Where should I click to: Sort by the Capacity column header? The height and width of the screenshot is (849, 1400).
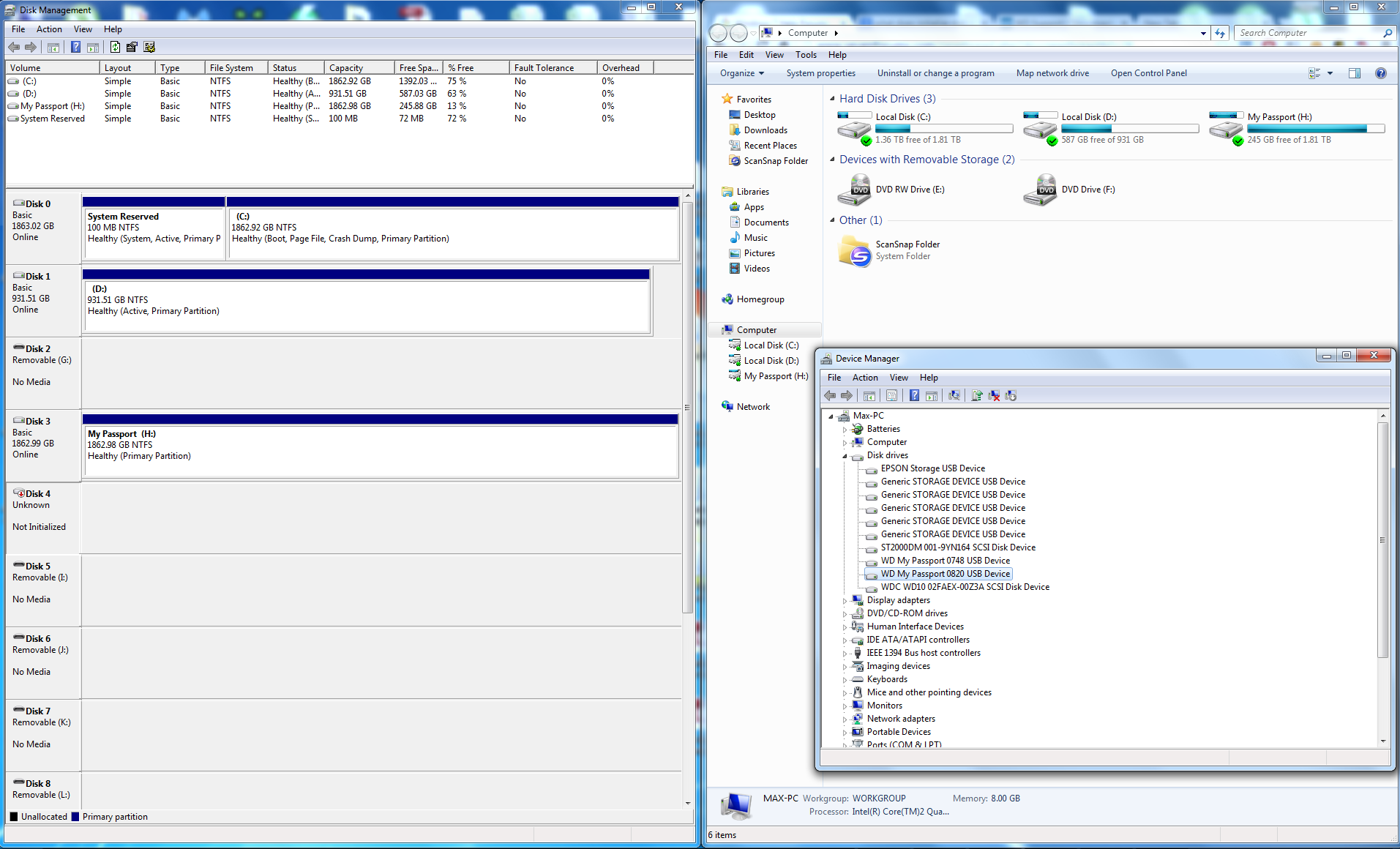(x=359, y=68)
